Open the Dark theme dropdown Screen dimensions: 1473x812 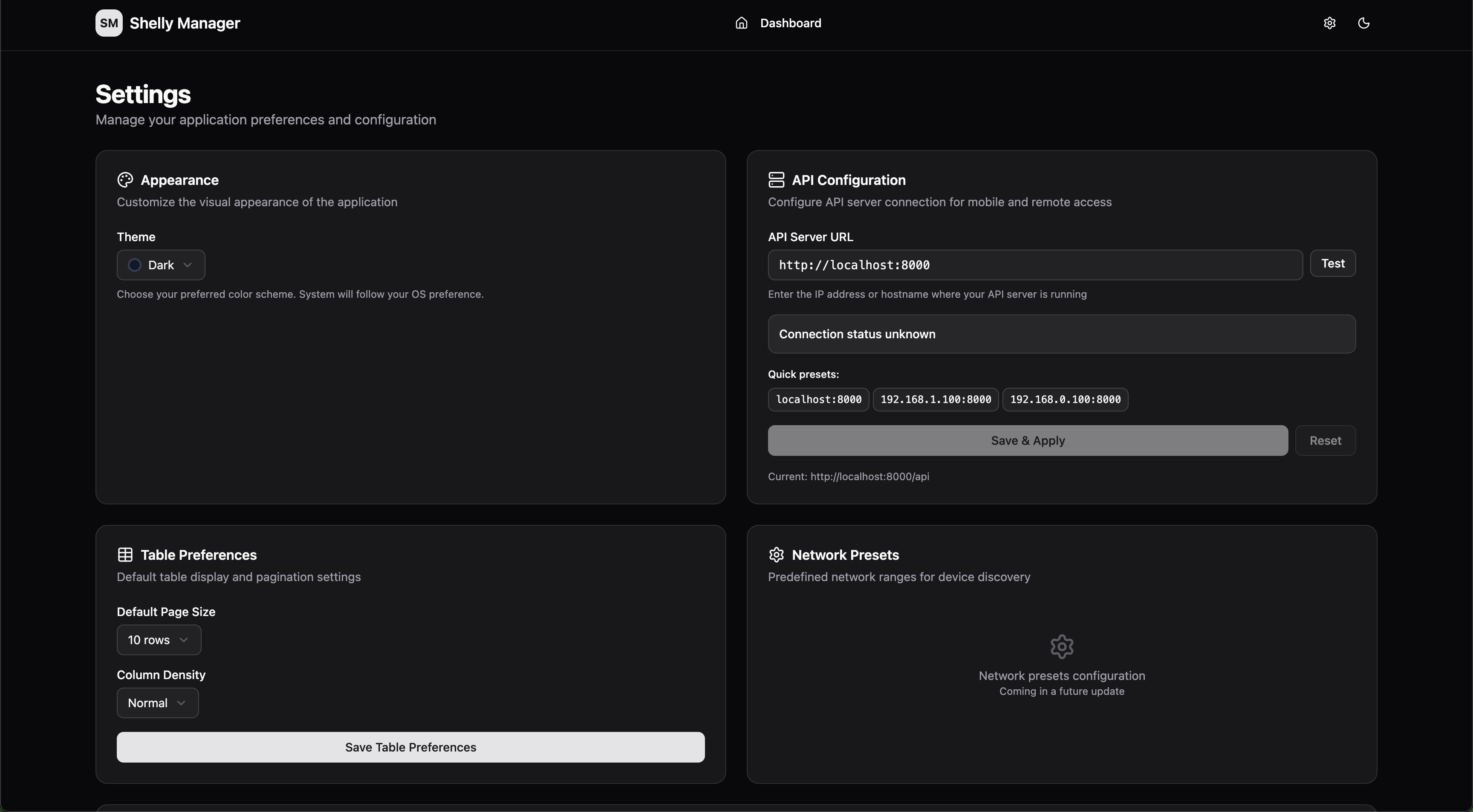pos(161,265)
